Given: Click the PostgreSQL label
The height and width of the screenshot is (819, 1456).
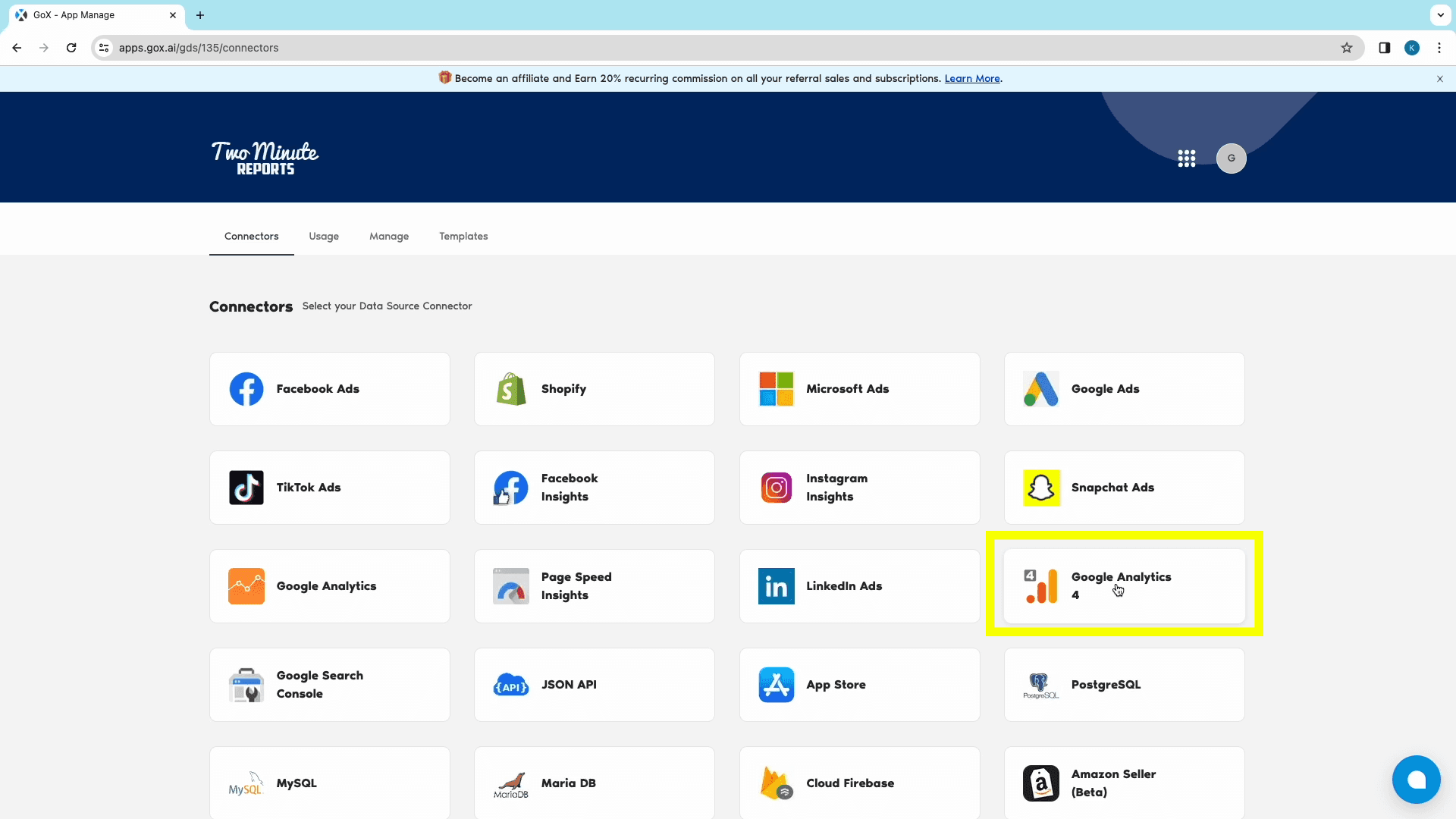Looking at the screenshot, I should coord(1106,685).
